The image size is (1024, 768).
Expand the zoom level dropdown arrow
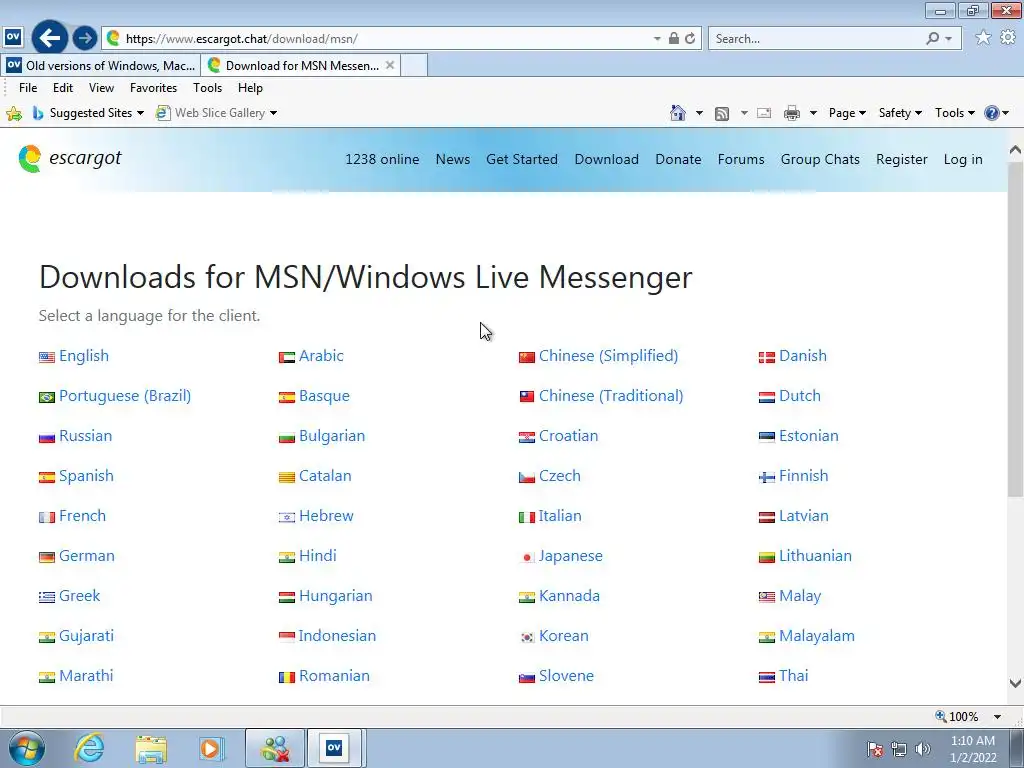click(x=997, y=716)
